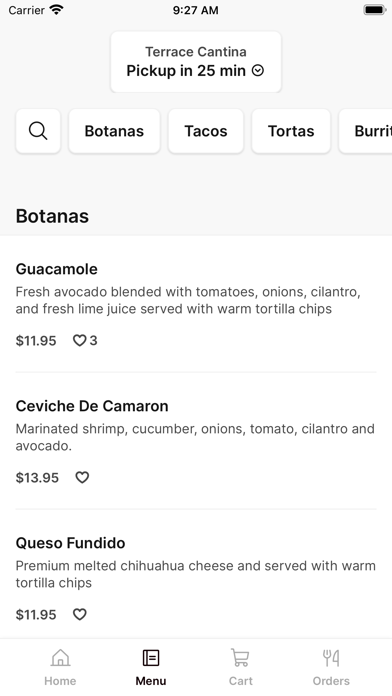Image resolution: width=392 pixels, height=696 pixels.
Task: Open the menu search icon
Action: click(38, 131)
